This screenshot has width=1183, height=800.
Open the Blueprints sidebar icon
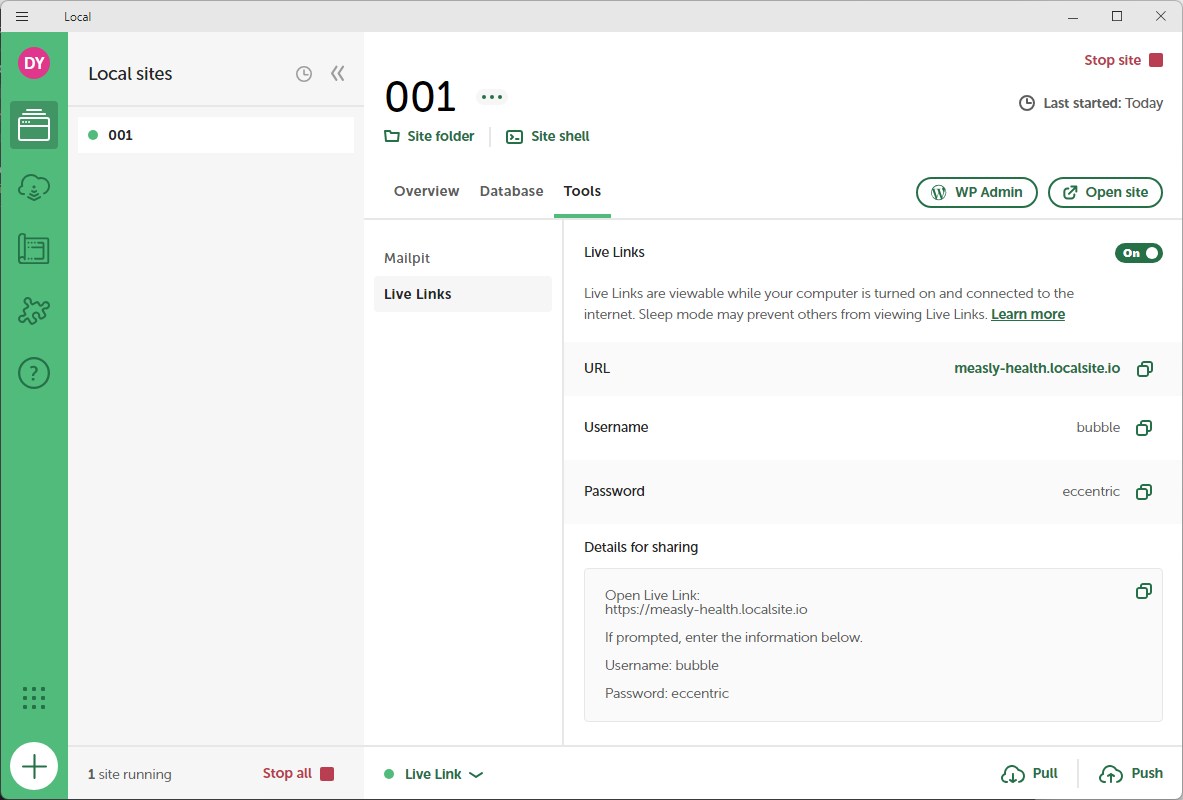pos(34,249)
